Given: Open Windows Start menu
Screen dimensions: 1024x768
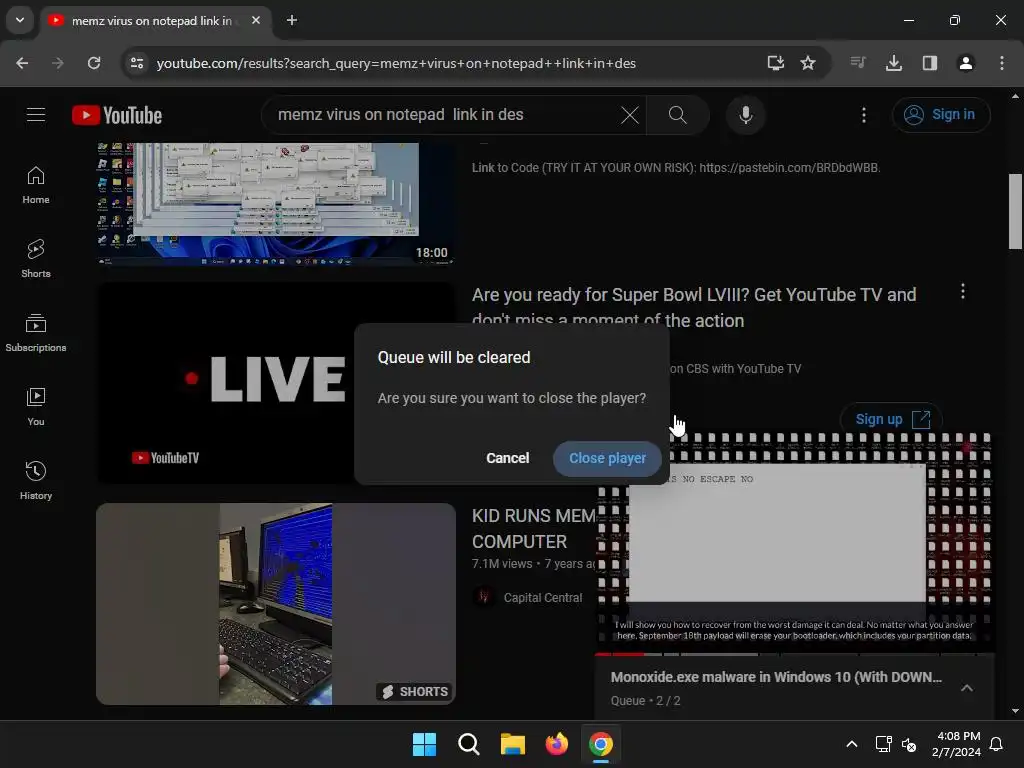Looking at the screenshot, I should tap(424, 744).
